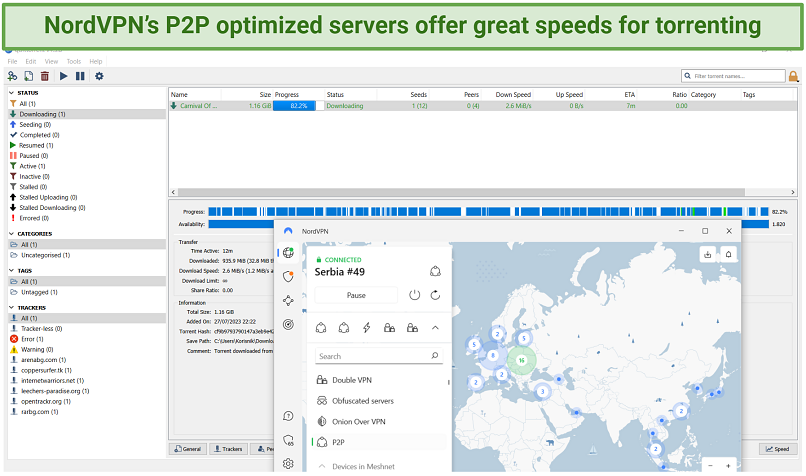Click the torrent list scroll right arrow
Screen dimensions: 806x476
coord(793,192)
